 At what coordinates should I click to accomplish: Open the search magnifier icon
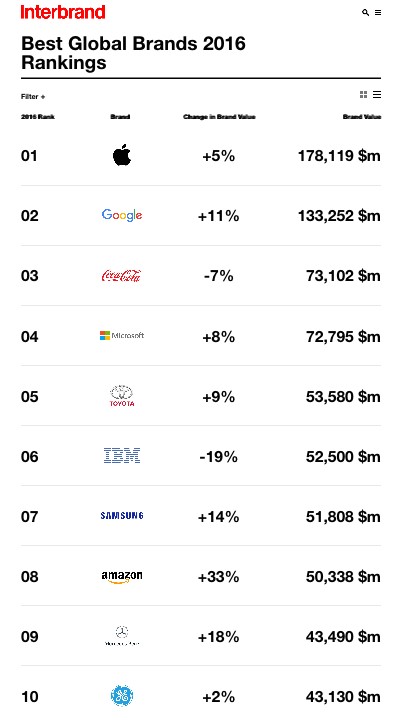pos(365,12)
